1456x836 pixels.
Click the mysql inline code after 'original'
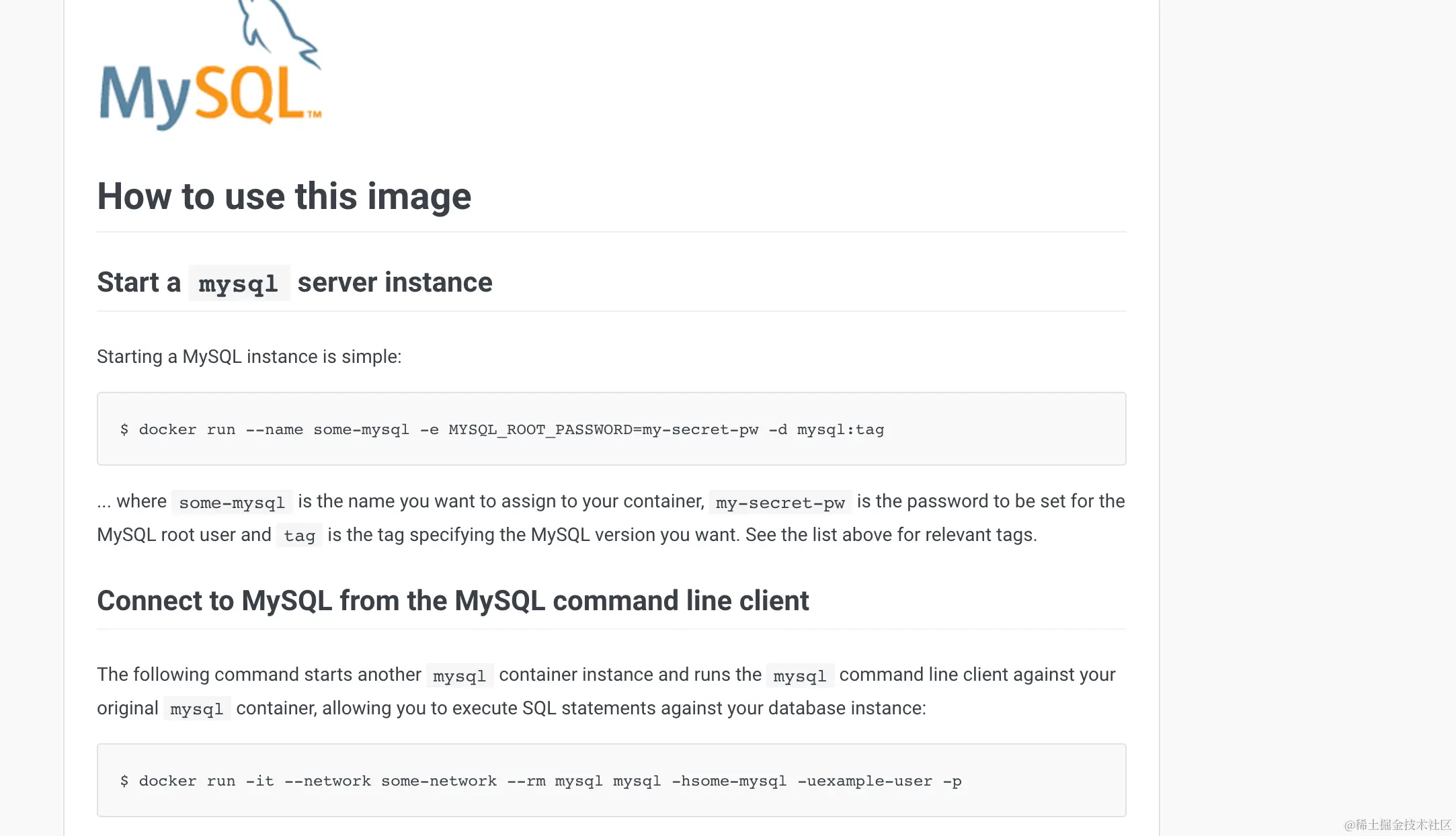197,709
